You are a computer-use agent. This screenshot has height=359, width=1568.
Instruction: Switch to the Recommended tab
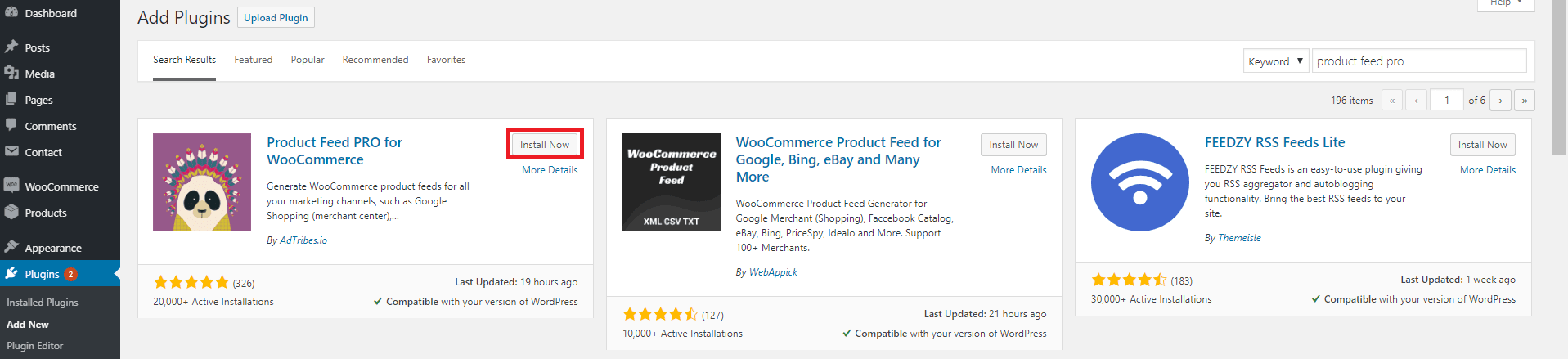click(x=375, y=60)
